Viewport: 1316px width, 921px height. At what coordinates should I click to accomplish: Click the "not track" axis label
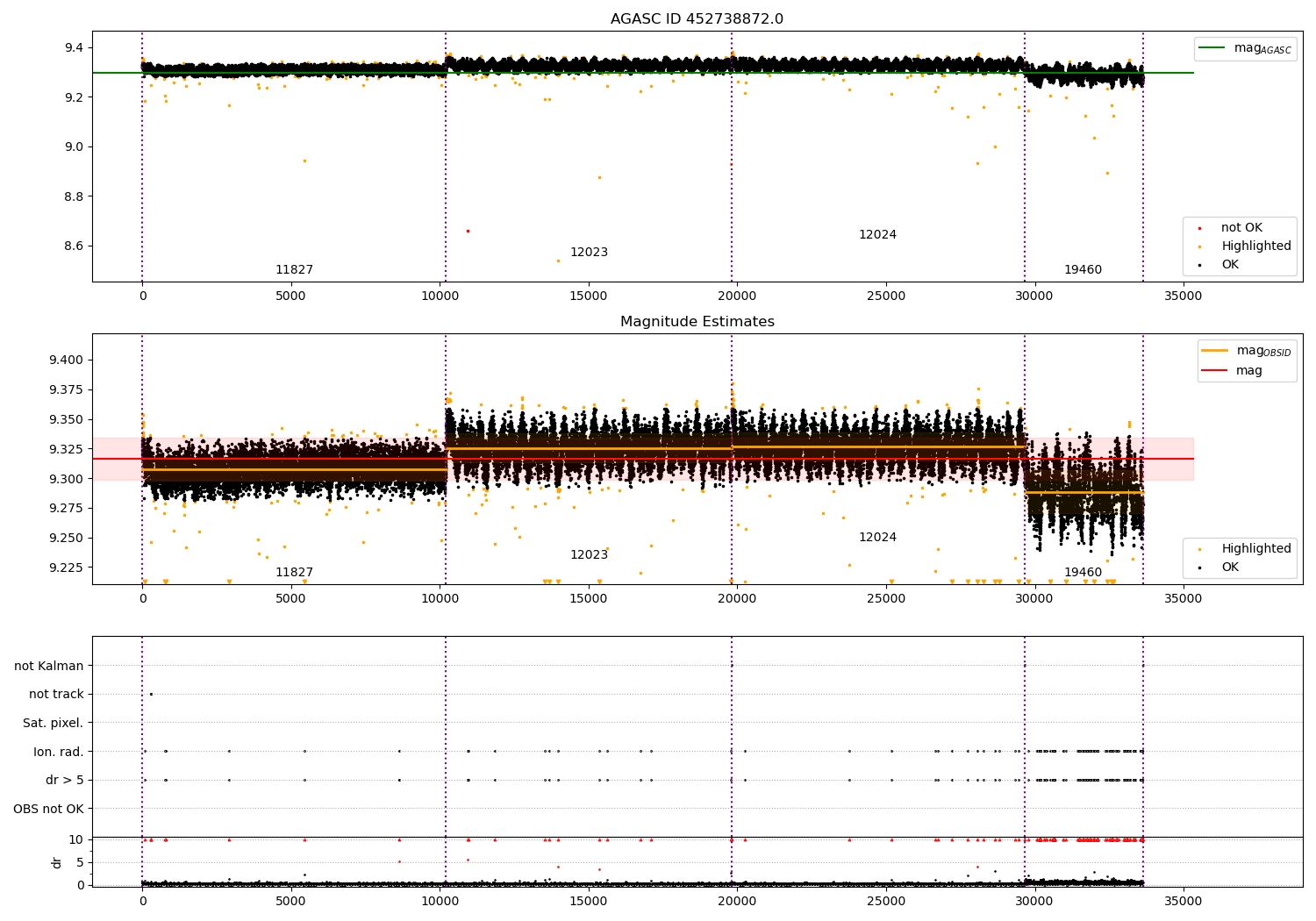56,694
